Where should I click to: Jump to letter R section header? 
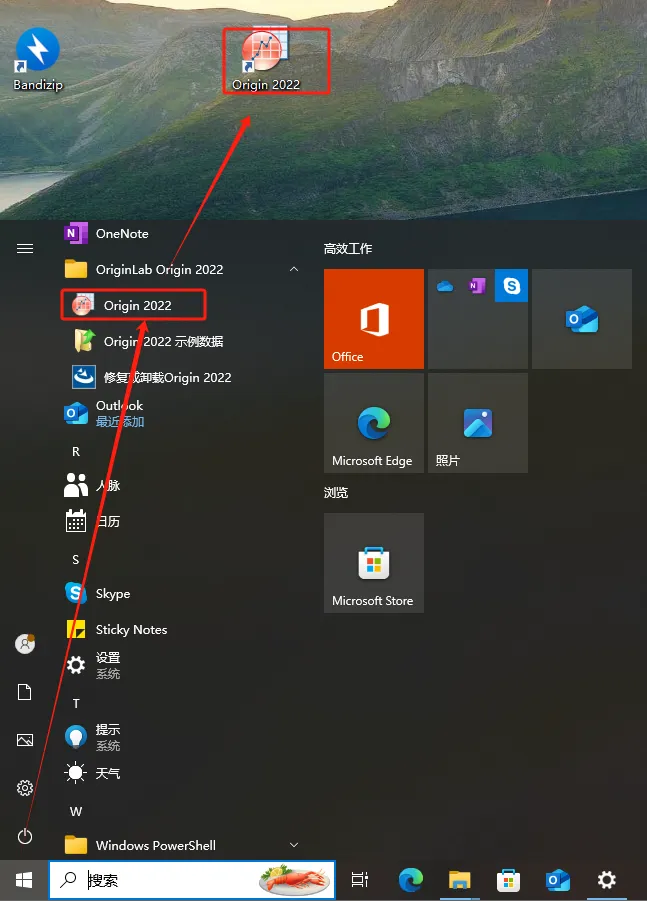[x=76, y=452]
